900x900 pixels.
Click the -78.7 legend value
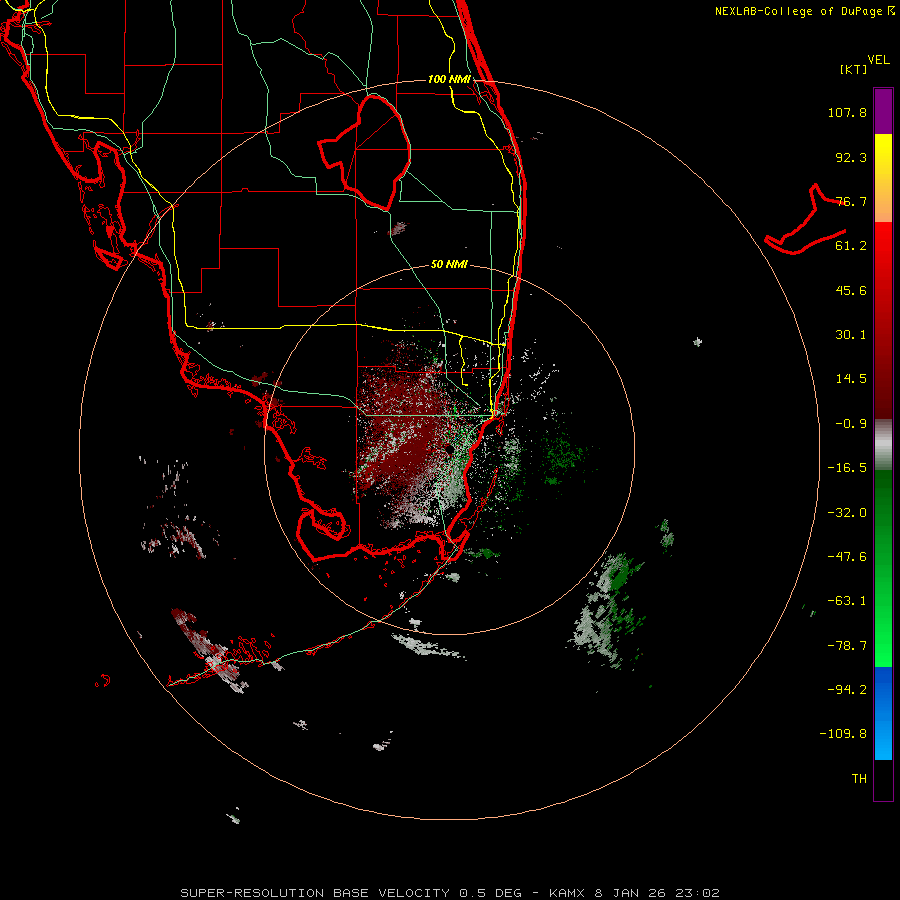(847, 646)
